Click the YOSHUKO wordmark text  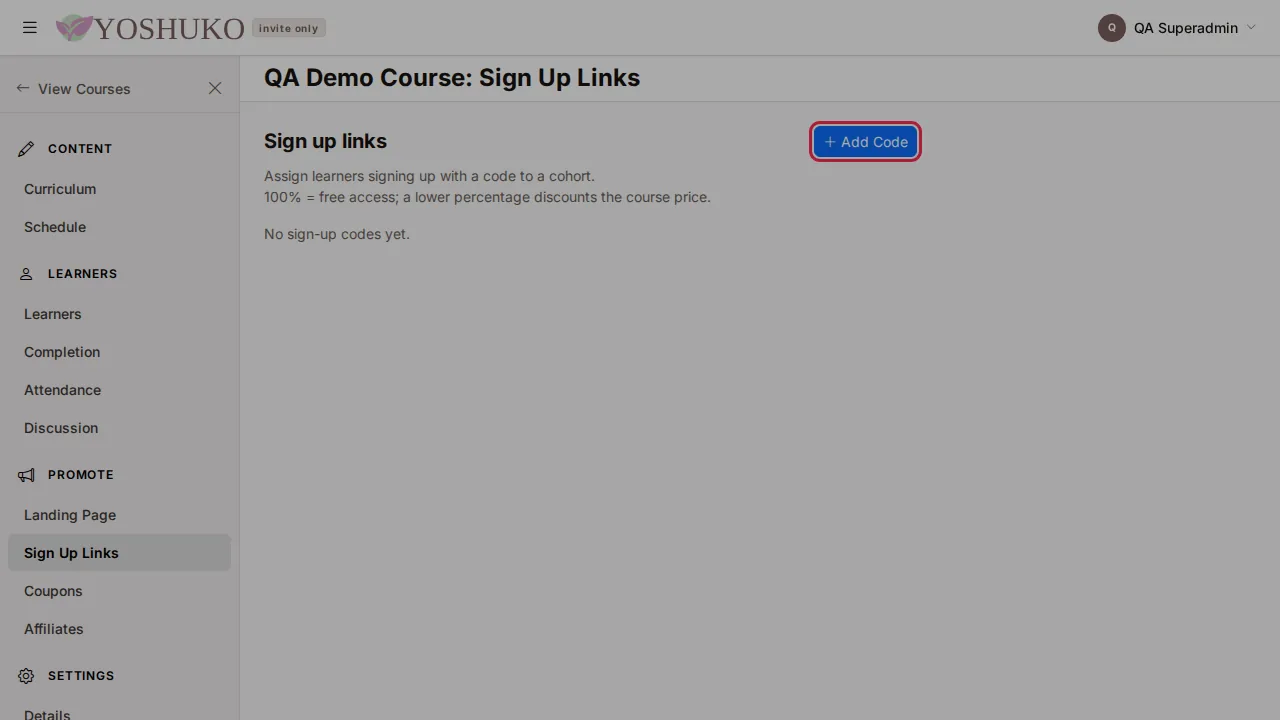(x=169, y=28)
